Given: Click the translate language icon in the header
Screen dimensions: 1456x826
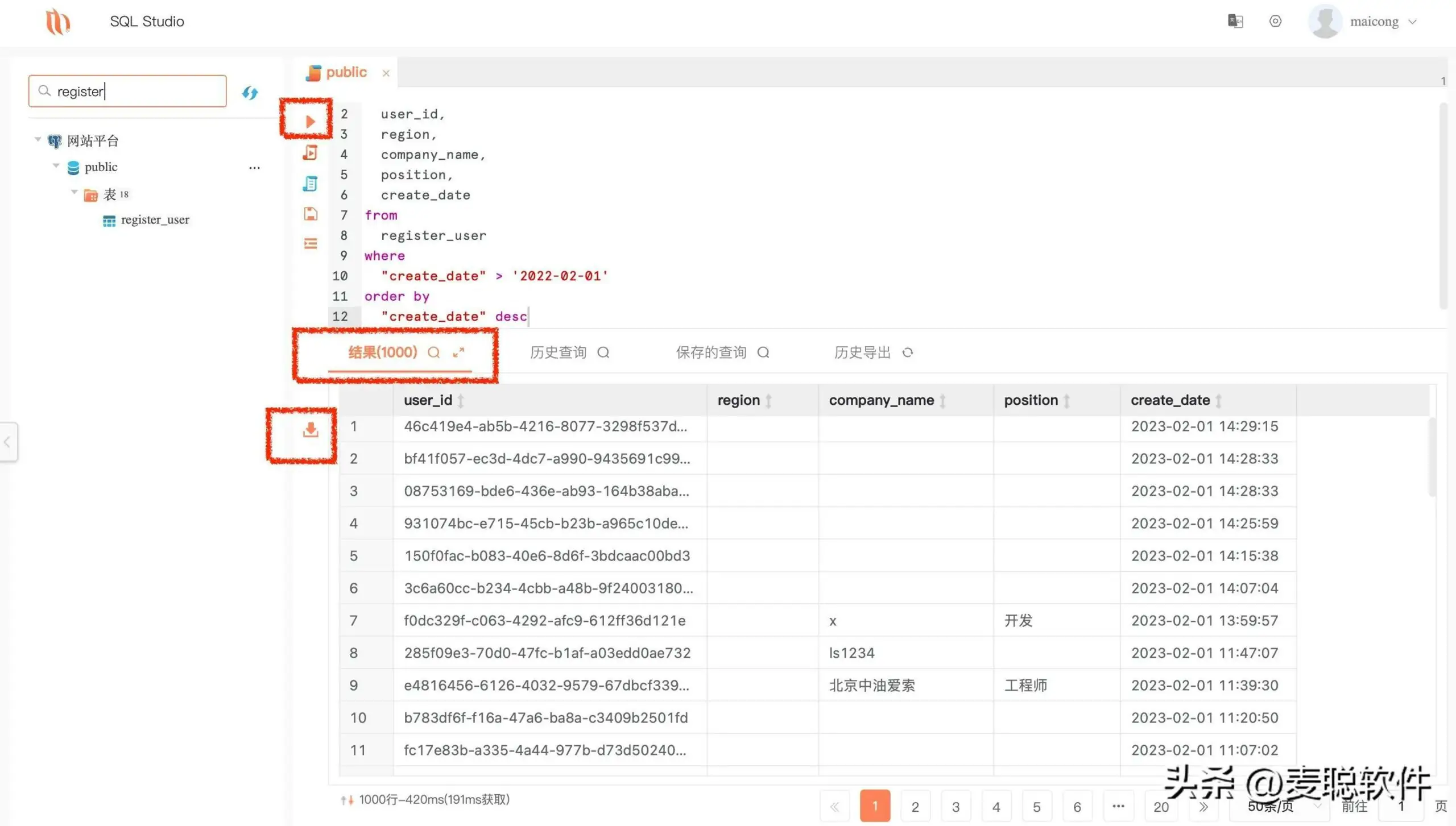Looking at the screenshot, I should [x=1235, y=21].
